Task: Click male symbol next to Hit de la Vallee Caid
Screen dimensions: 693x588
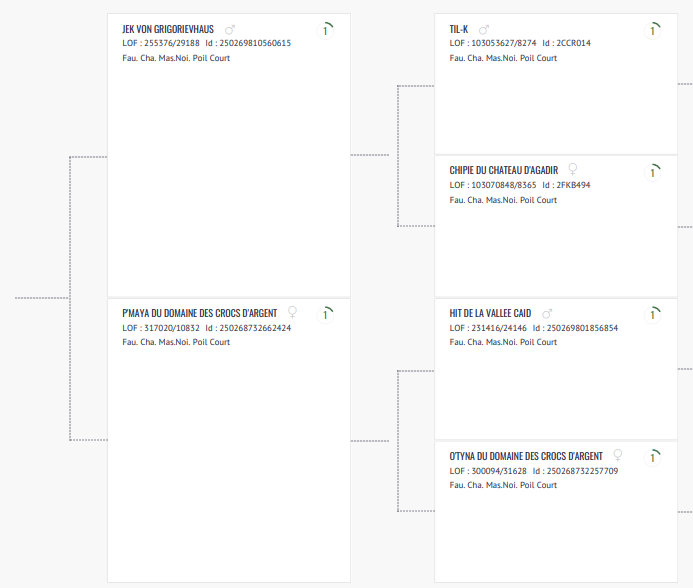Action: click(547, 314)
